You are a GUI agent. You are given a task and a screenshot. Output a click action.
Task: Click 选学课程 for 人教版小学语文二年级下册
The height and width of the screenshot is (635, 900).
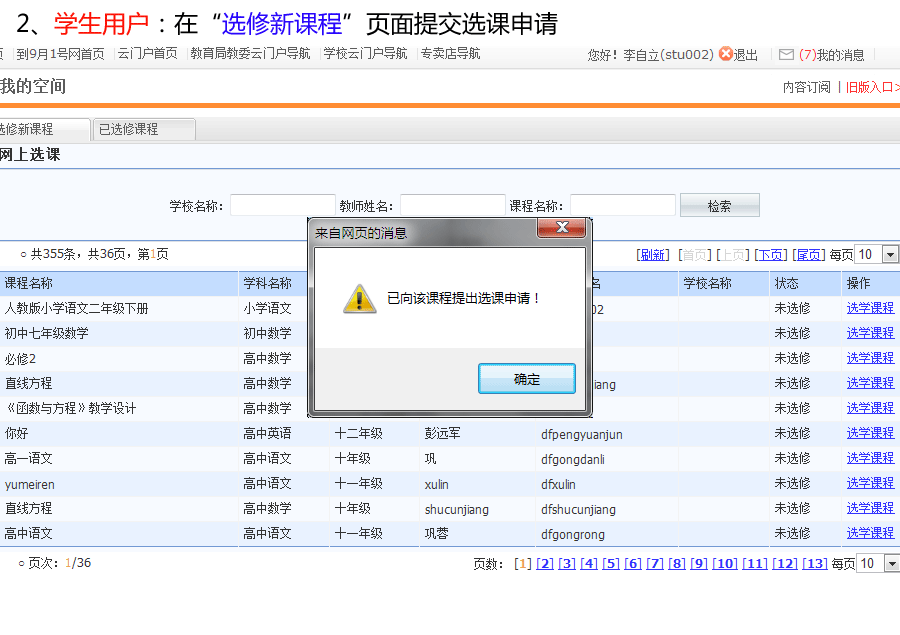click(870, 308)
